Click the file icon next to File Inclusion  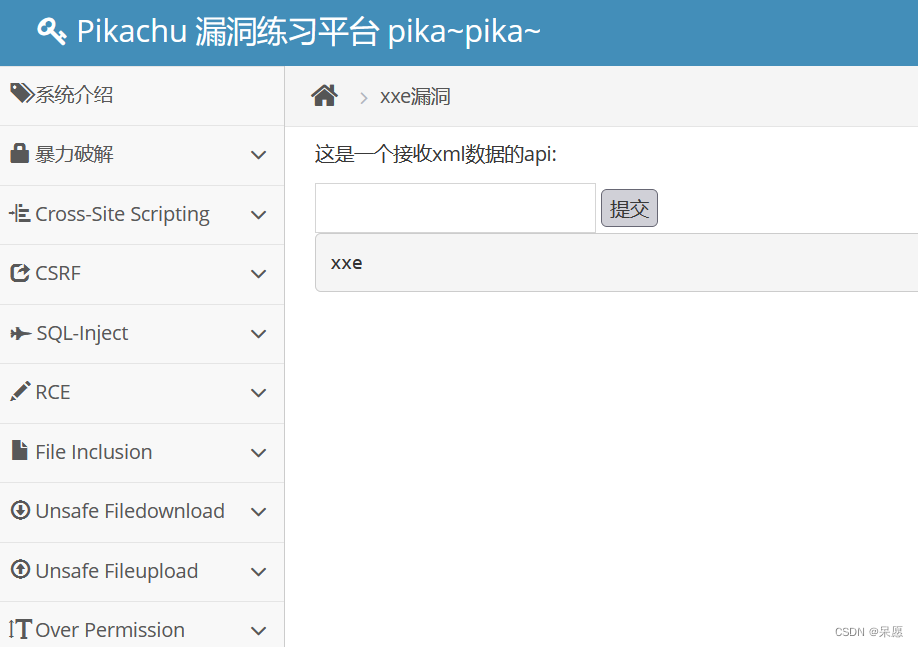click(x=19, y=452)
